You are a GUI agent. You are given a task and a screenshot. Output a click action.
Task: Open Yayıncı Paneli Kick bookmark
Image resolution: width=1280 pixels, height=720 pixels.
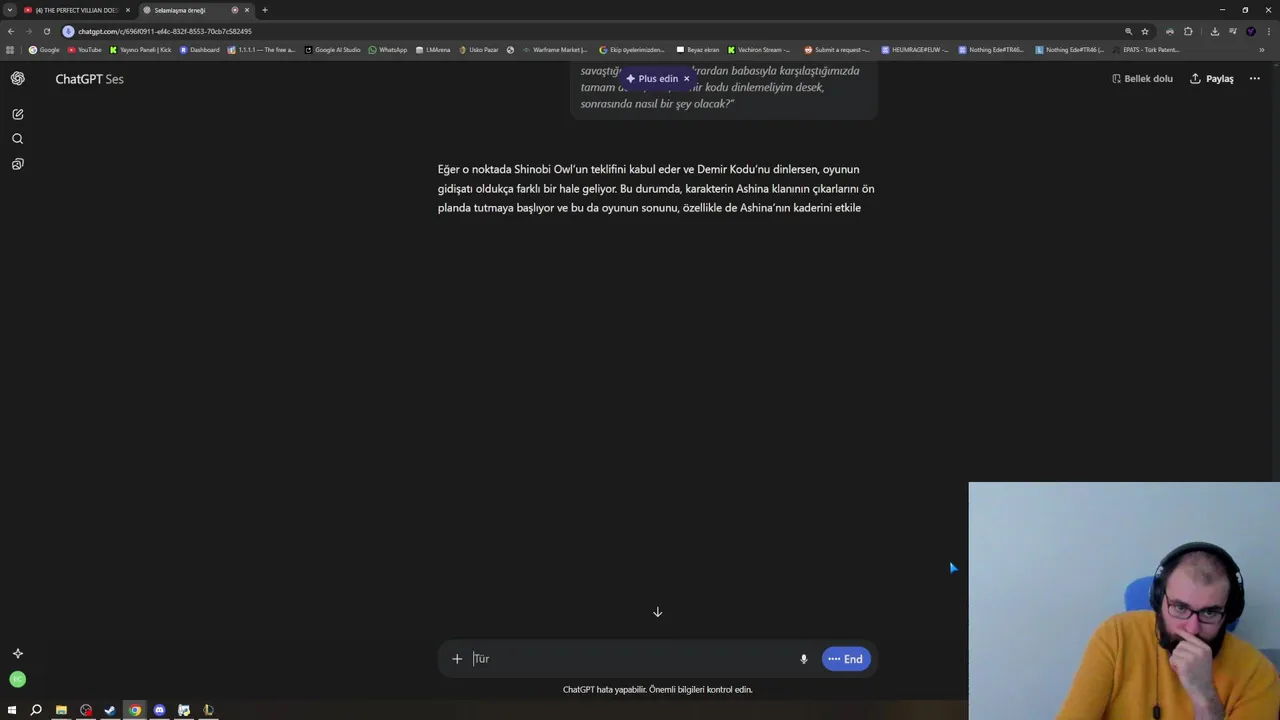point(141,50)
